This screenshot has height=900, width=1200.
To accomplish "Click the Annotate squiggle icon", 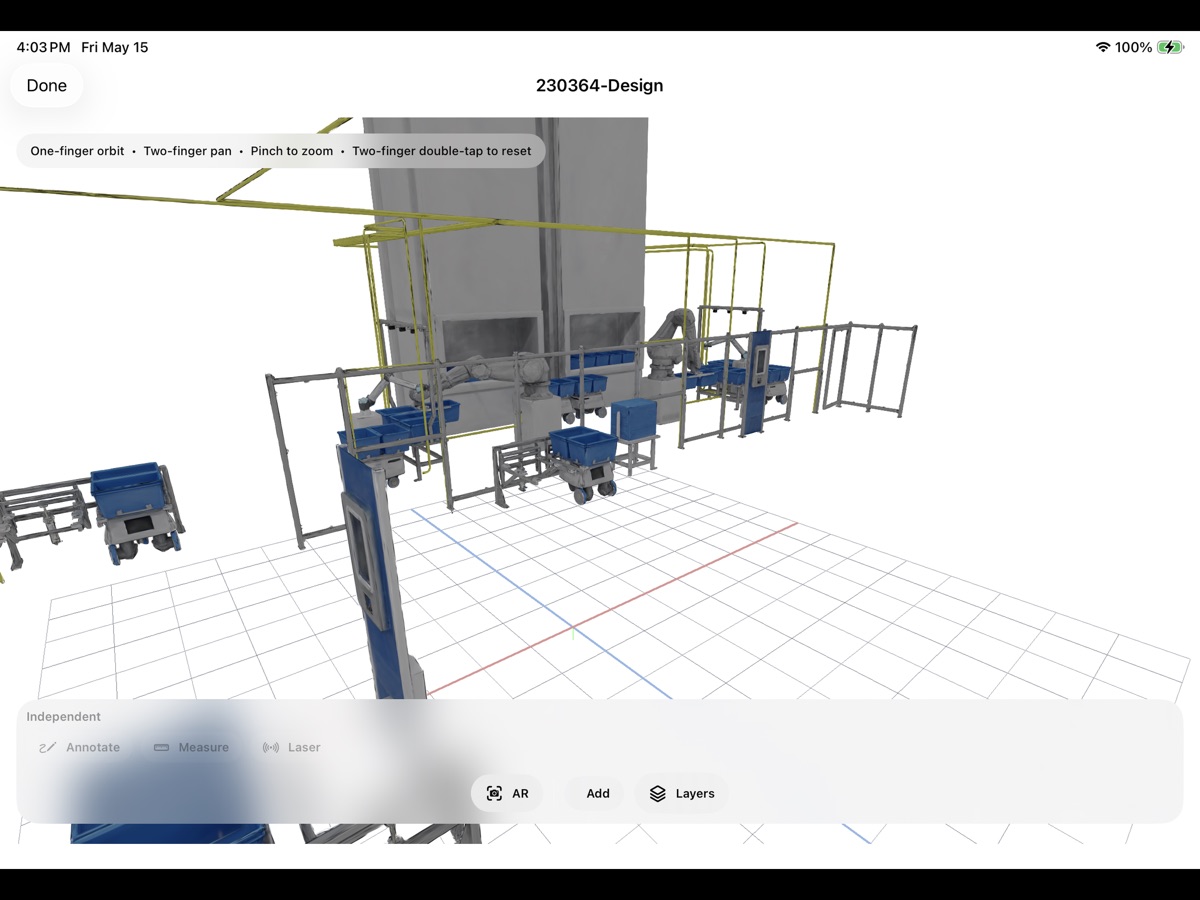I will [x=47, y=747].
